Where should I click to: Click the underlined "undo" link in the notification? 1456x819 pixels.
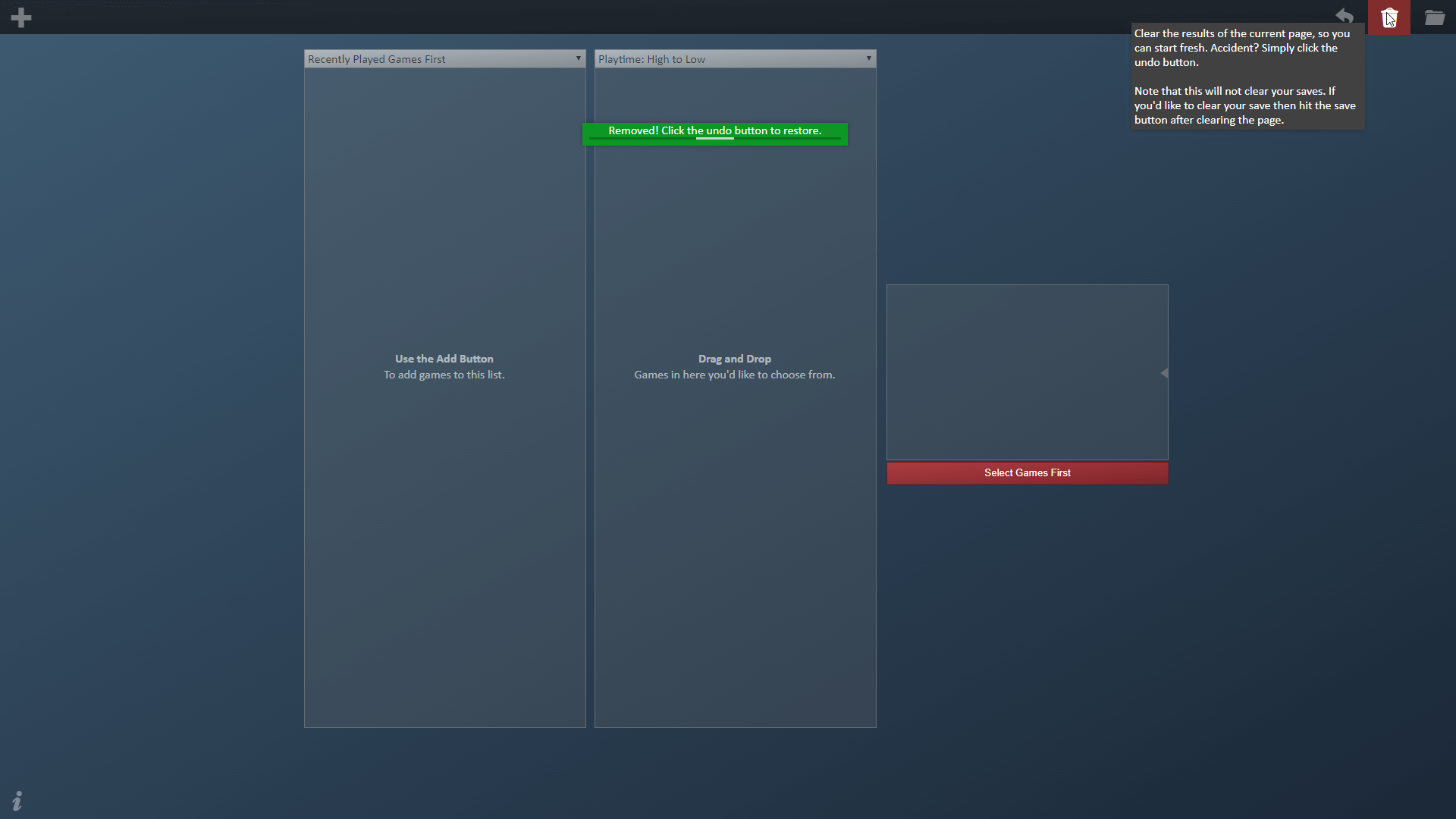point(714,130)
